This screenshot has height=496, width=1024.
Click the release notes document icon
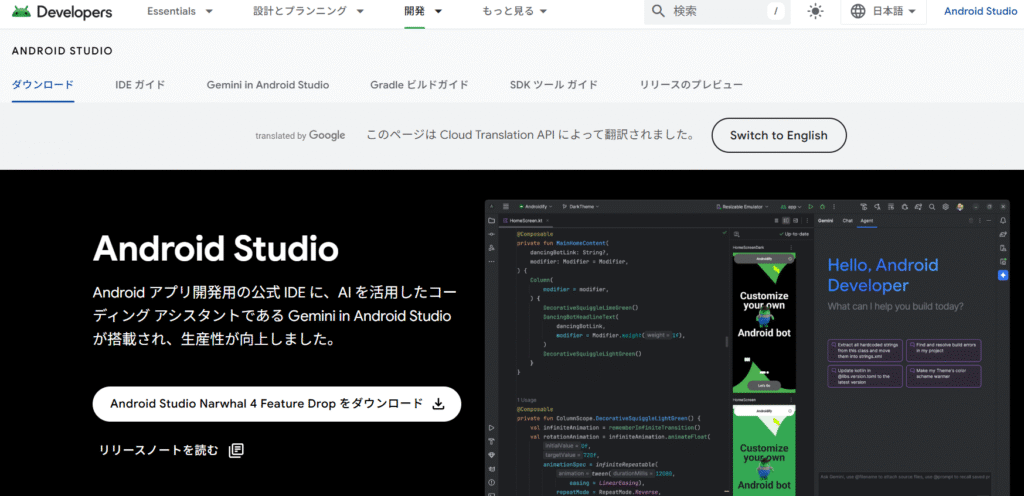[236, 450]
